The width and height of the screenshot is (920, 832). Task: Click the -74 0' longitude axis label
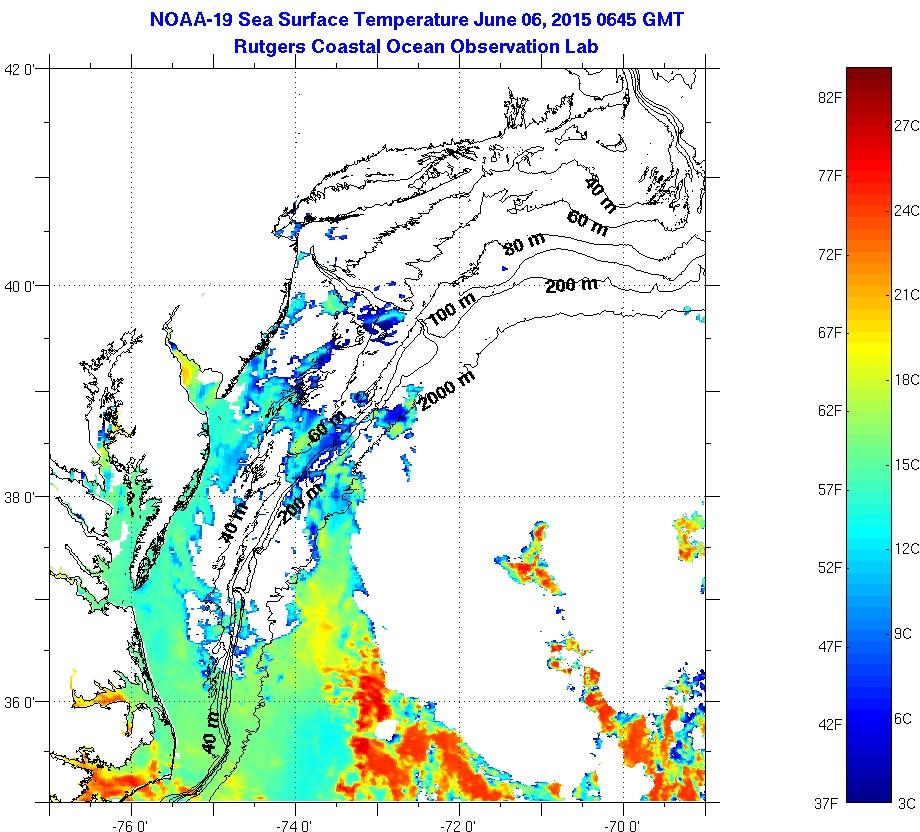point(295,826)
